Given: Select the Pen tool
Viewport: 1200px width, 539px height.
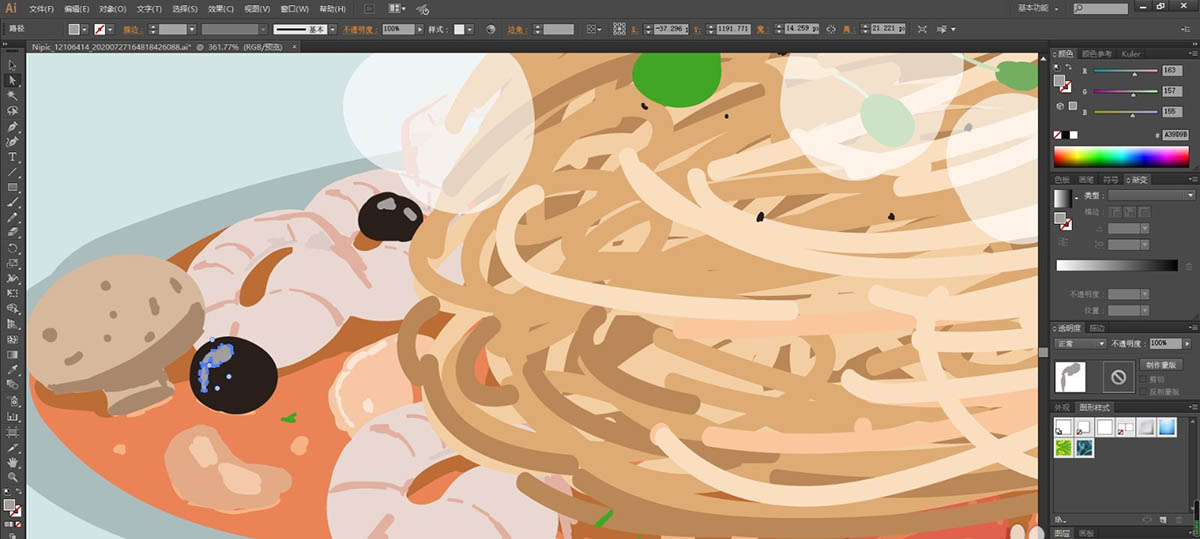Looking at the screenshot, I should (13, 127).
